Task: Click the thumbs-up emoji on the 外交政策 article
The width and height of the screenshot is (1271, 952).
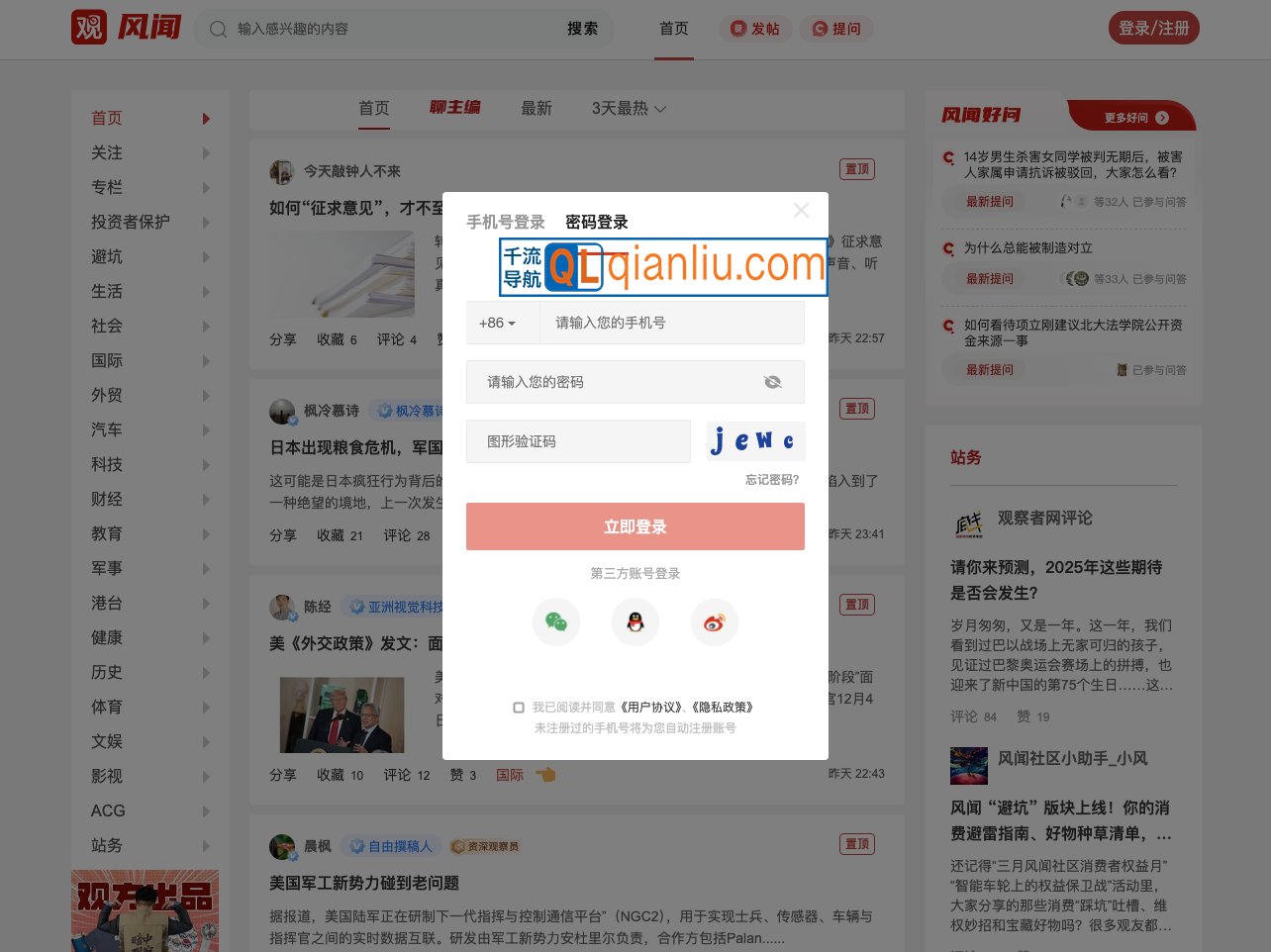Action: pyautogui.click(x=546, y=775)
